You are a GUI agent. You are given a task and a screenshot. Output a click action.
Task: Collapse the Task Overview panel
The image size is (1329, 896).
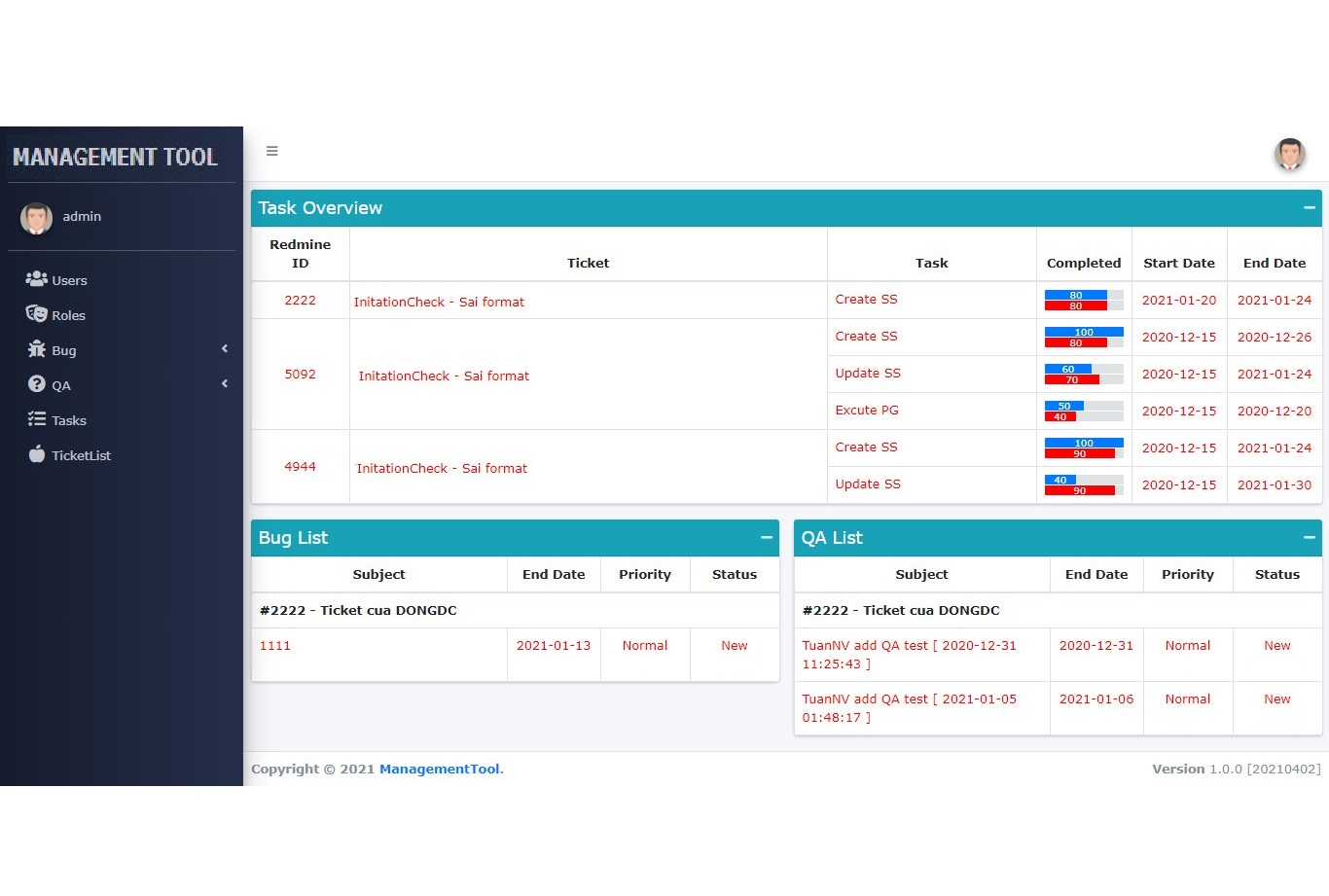click(1309, 208)
